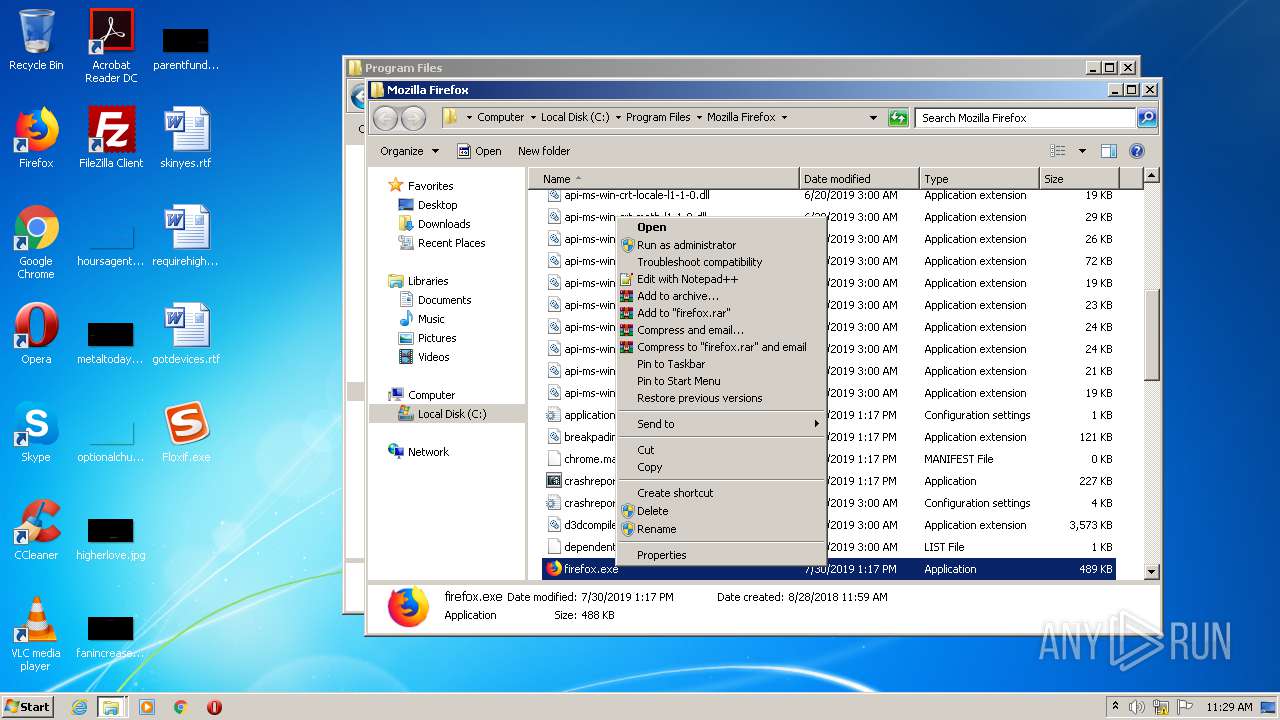Launch Firefox desktop shortcut
The width and height of the screenshot is (1280, 720).
point(36,138)
